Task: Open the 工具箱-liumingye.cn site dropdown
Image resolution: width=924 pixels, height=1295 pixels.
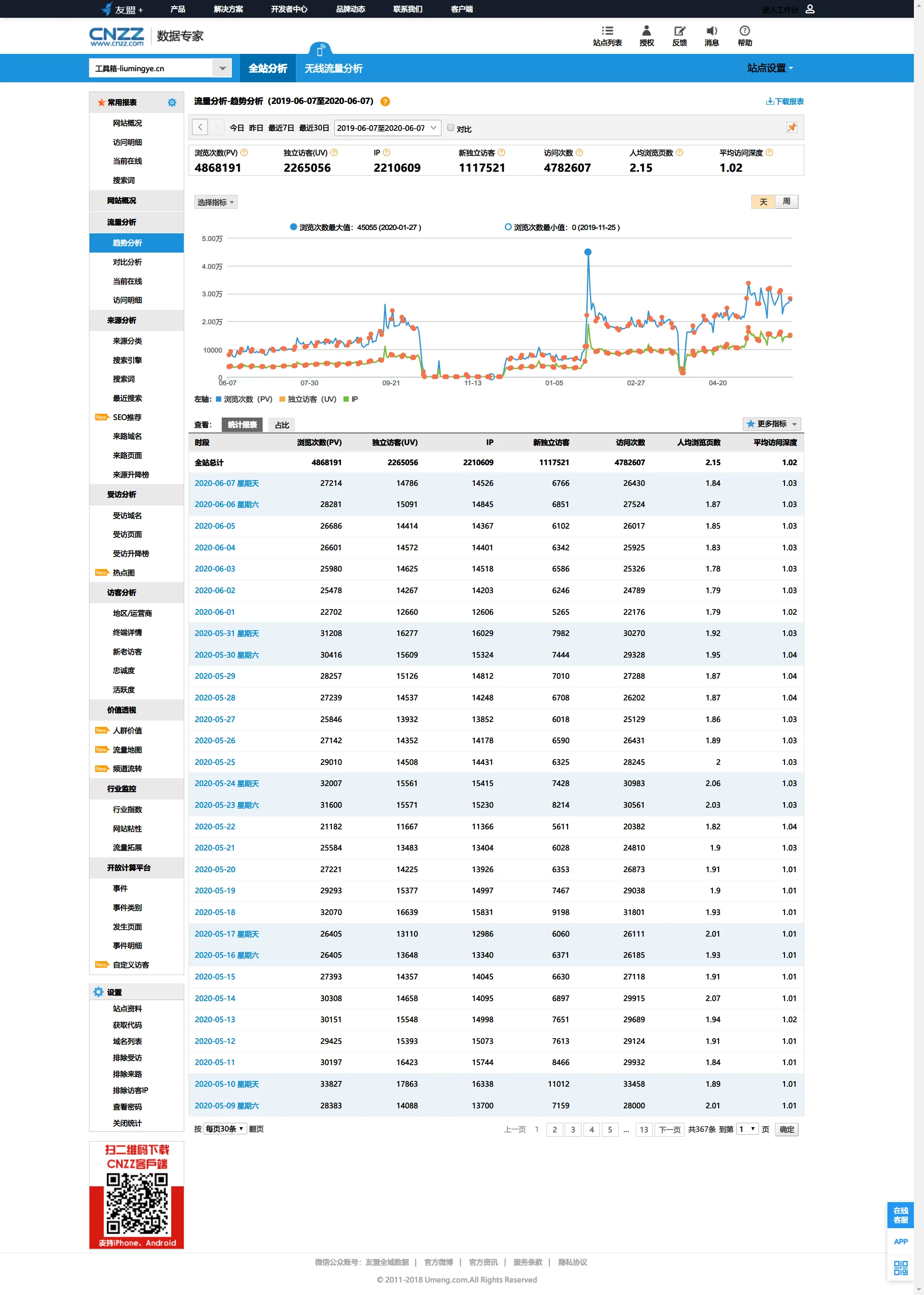Action: tap(222, 68)
